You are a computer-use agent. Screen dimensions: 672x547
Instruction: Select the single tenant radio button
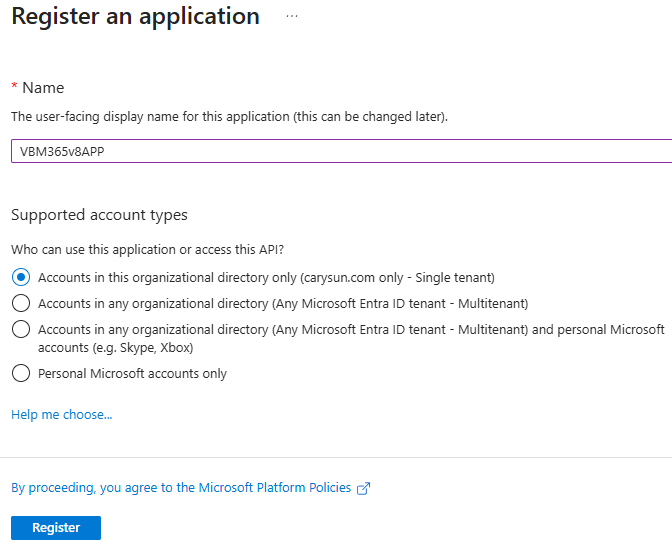click(x=20, y=277)
